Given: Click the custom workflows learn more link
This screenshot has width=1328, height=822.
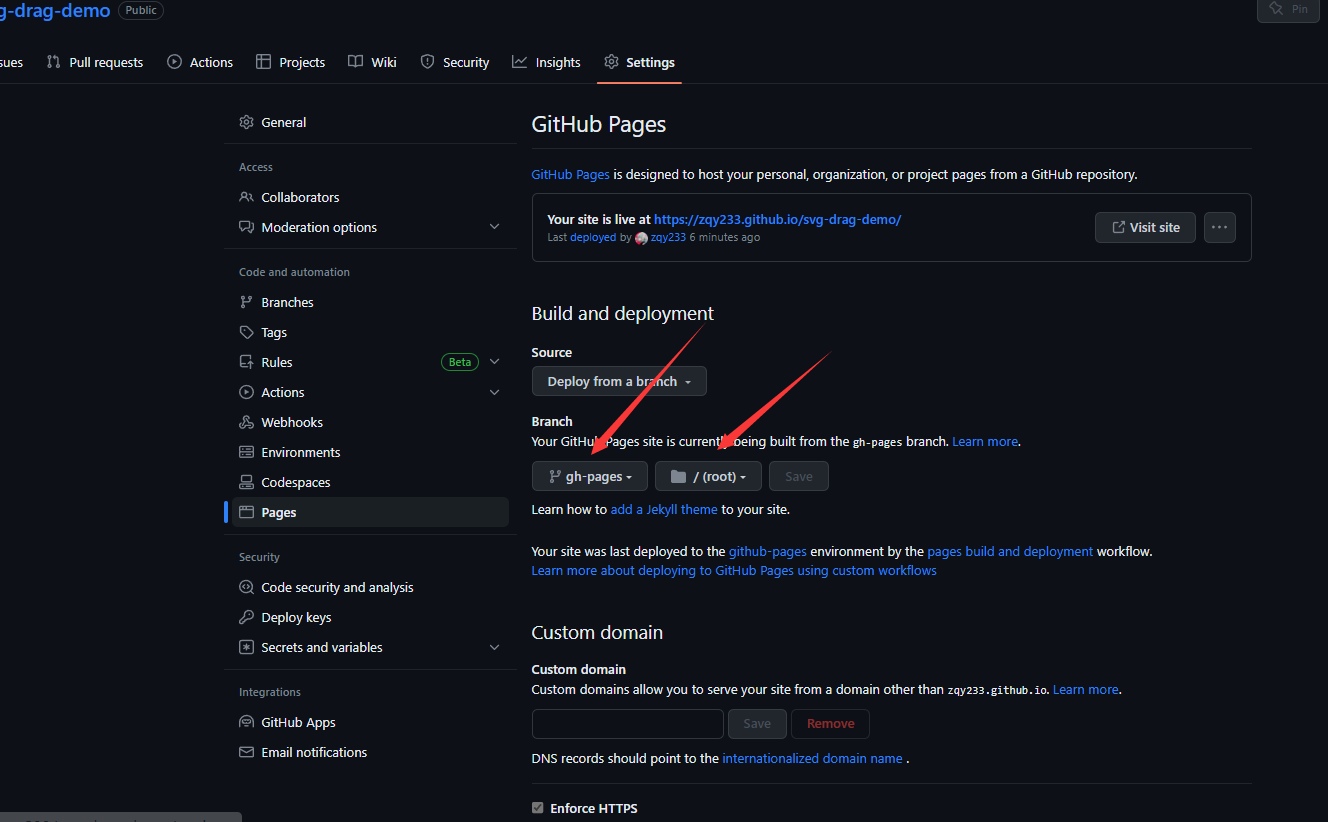Looking at the screenshot, I should (734, 570).
